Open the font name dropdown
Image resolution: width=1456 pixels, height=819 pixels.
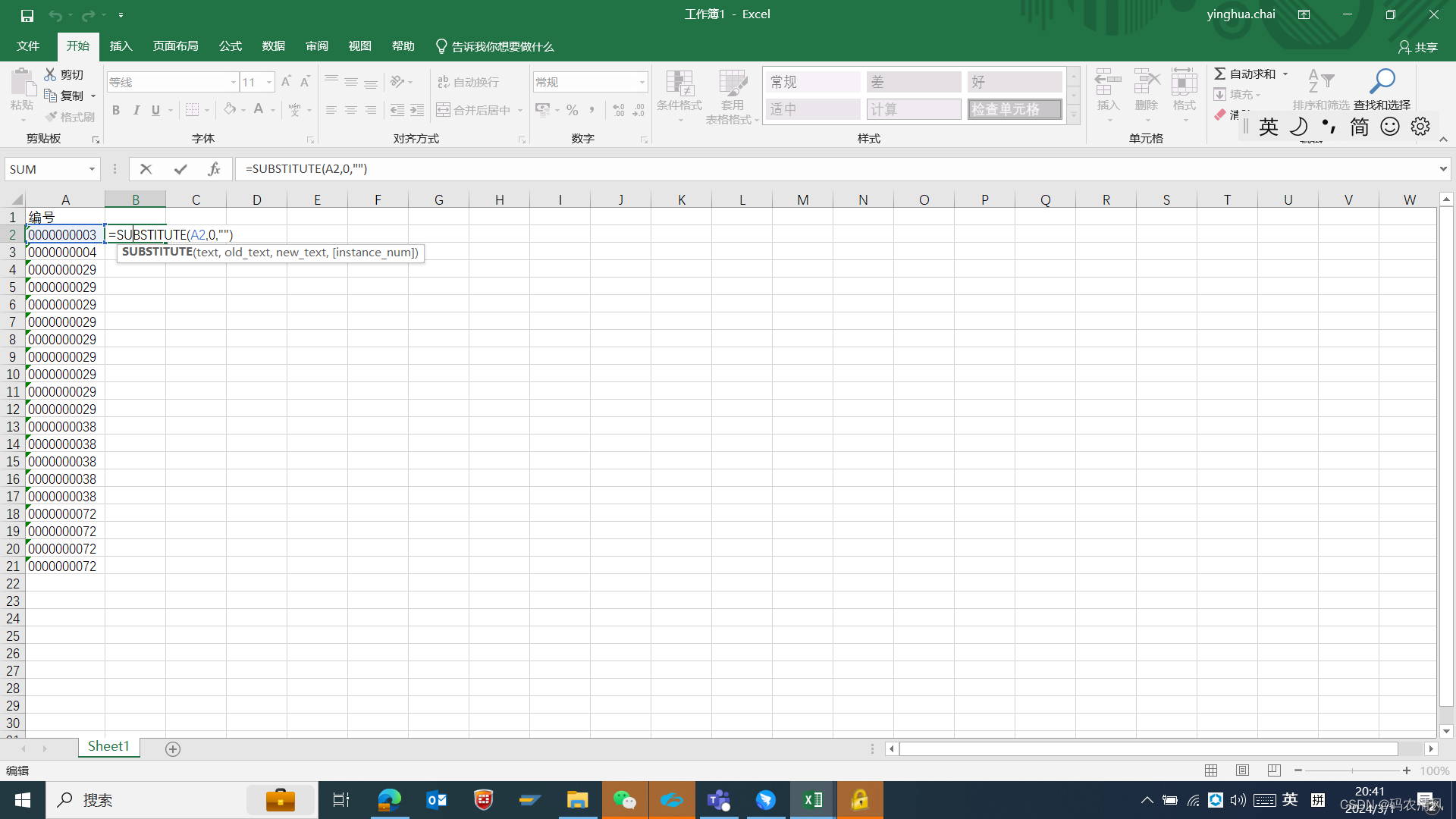click(x=233, y=82)
